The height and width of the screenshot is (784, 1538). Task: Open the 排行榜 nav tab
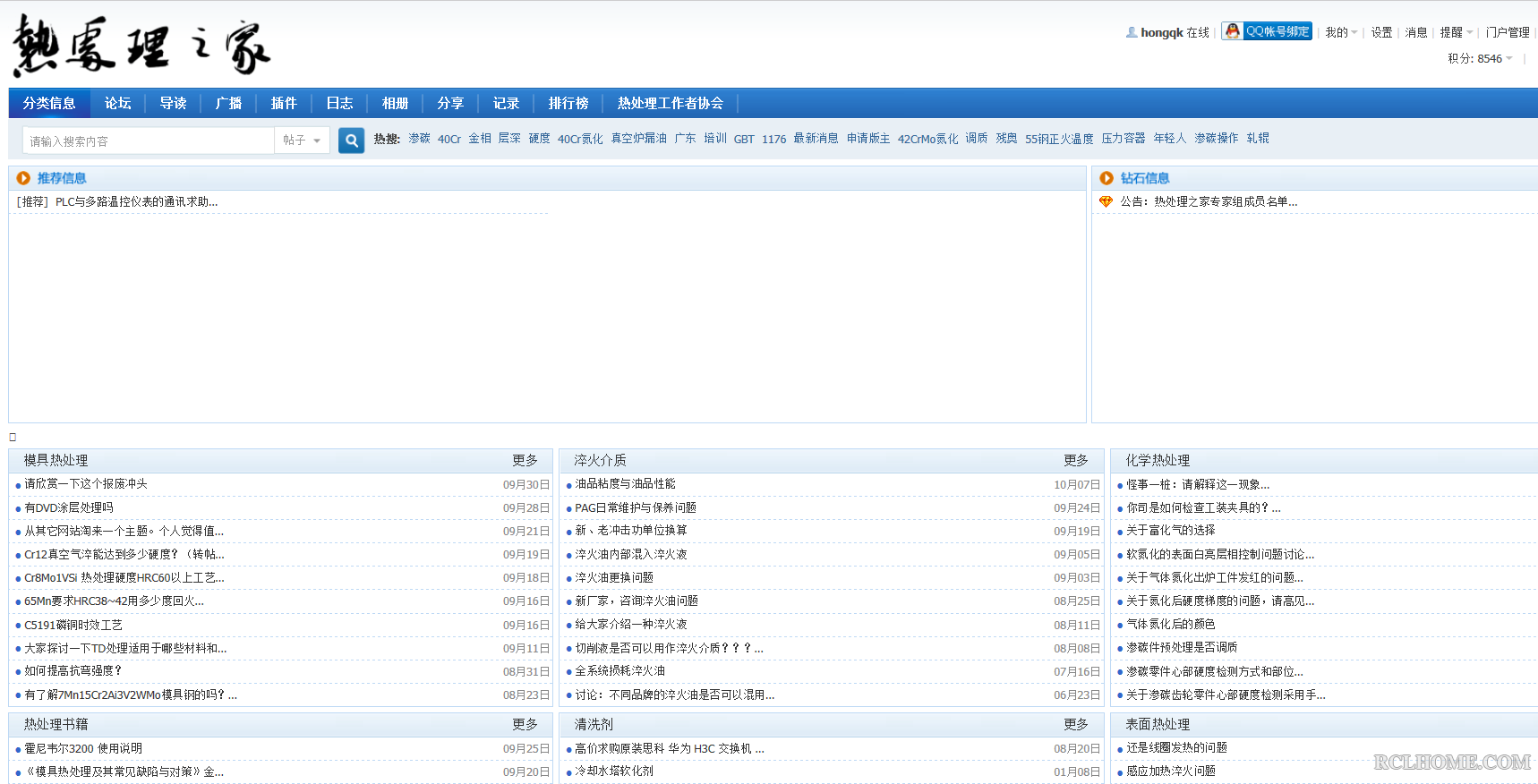tap(568, 103)
